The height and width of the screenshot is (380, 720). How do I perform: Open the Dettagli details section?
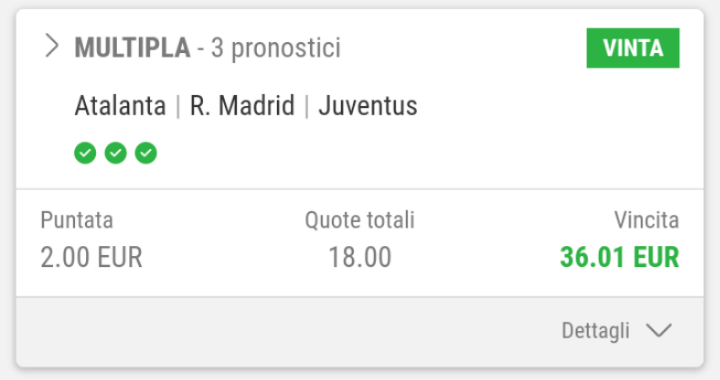(x=596, y=331)
